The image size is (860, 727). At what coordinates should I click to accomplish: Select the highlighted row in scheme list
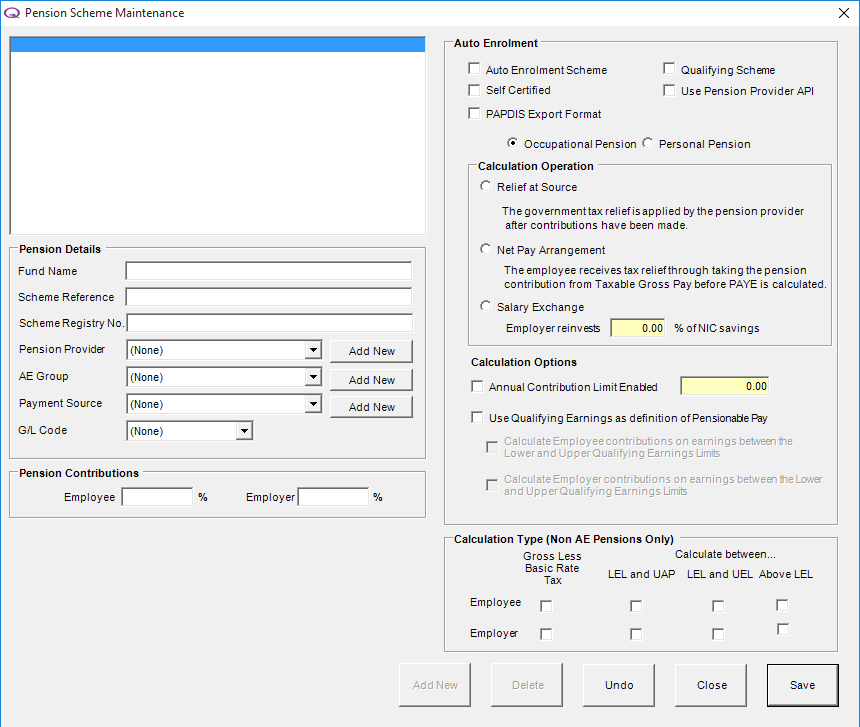click(218, 45)
